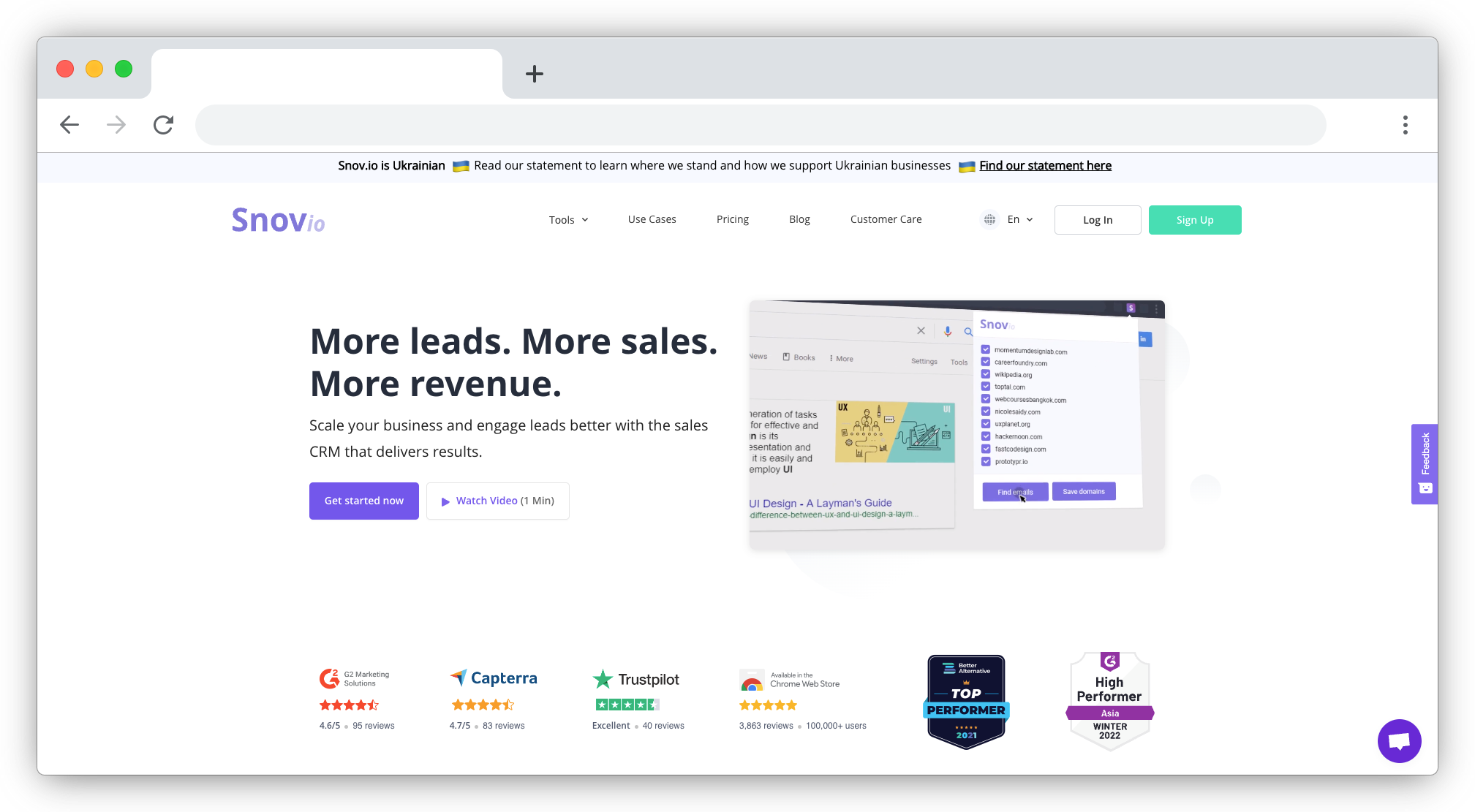Image resolution: width=1475 pixels, height=812 pixels.
Task: Open the purple live chat bubble
Action: pyautogui.click(x=1399, y=741)
